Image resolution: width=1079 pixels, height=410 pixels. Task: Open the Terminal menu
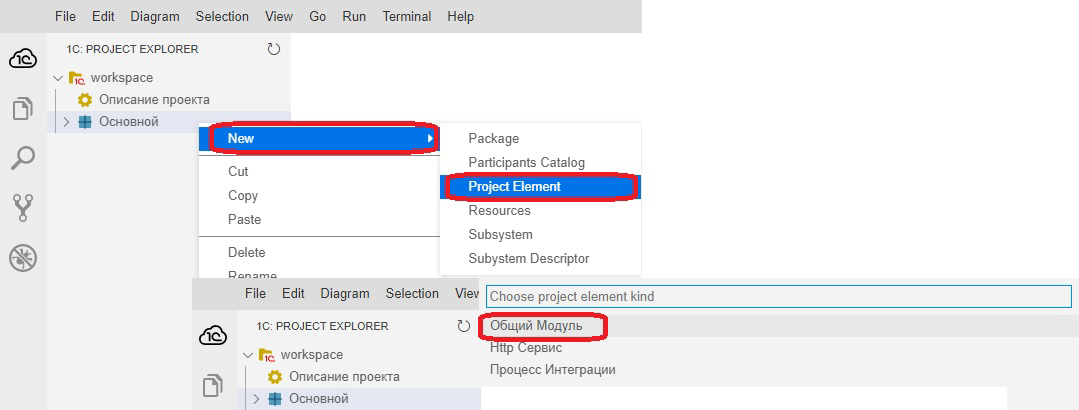coord(406,17)
